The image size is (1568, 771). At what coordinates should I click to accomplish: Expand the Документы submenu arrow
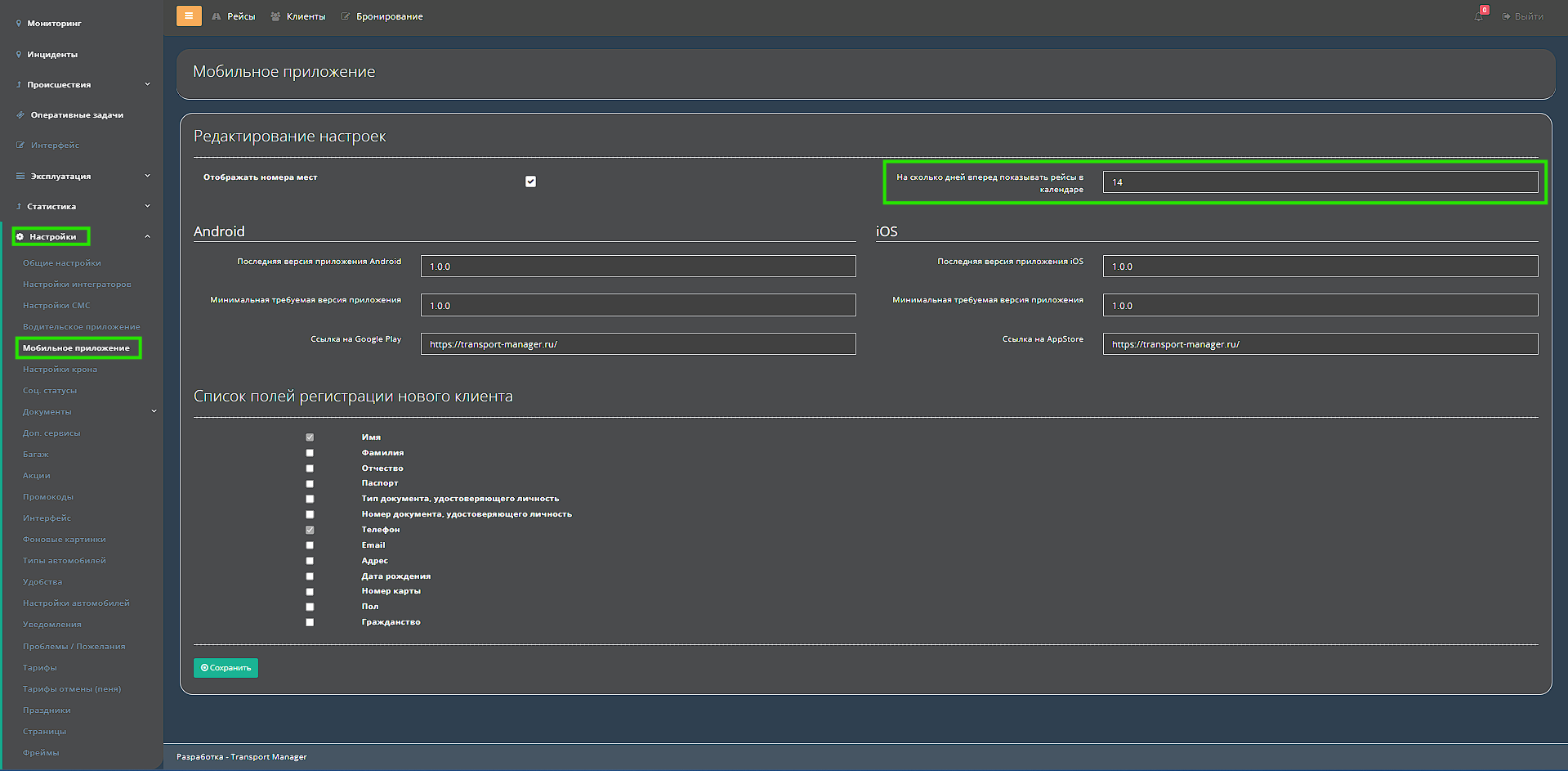pos(154,411)
